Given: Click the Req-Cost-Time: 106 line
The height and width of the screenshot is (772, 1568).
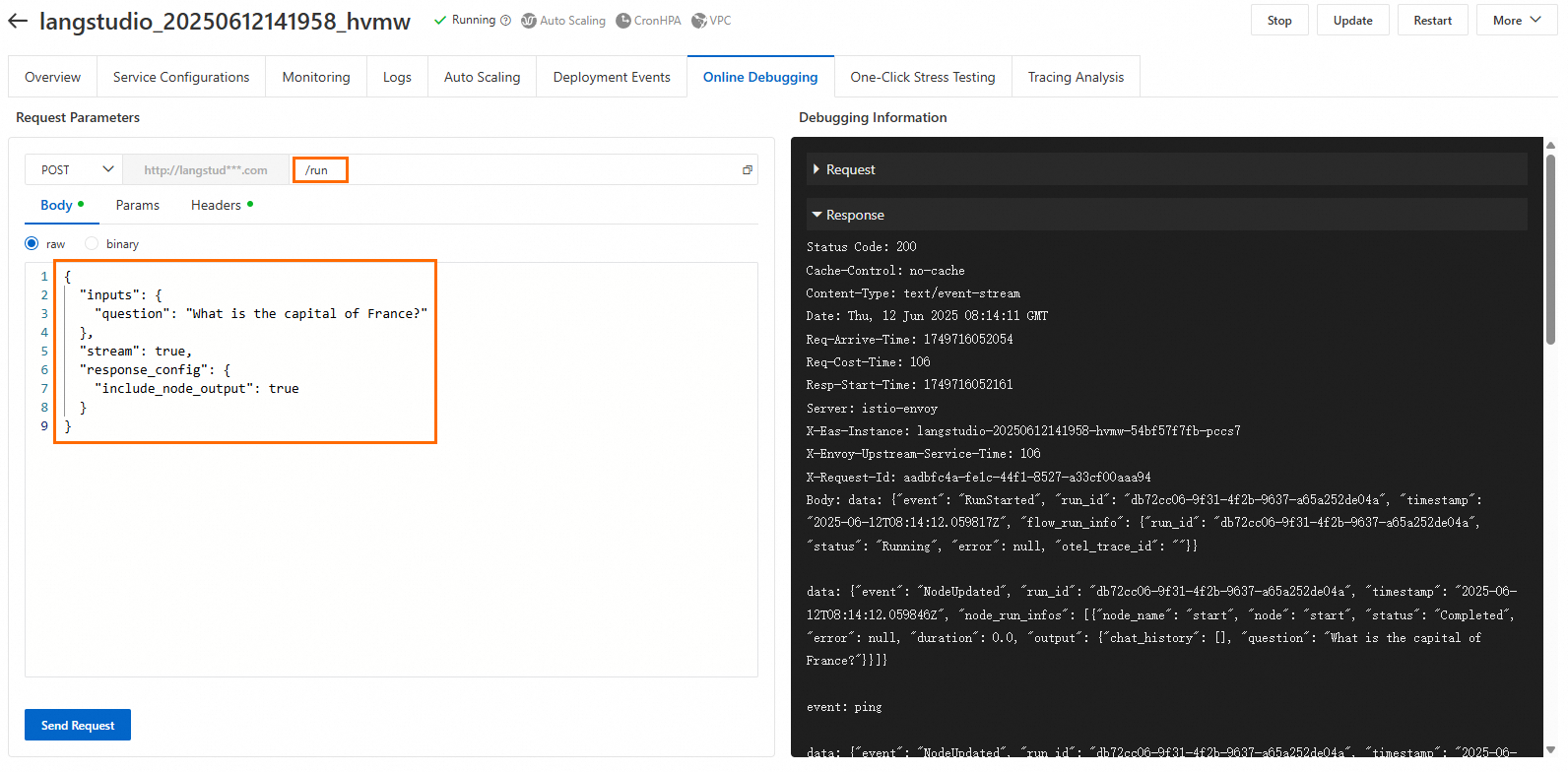Looking at the screenshot, I should pos(868,362).
